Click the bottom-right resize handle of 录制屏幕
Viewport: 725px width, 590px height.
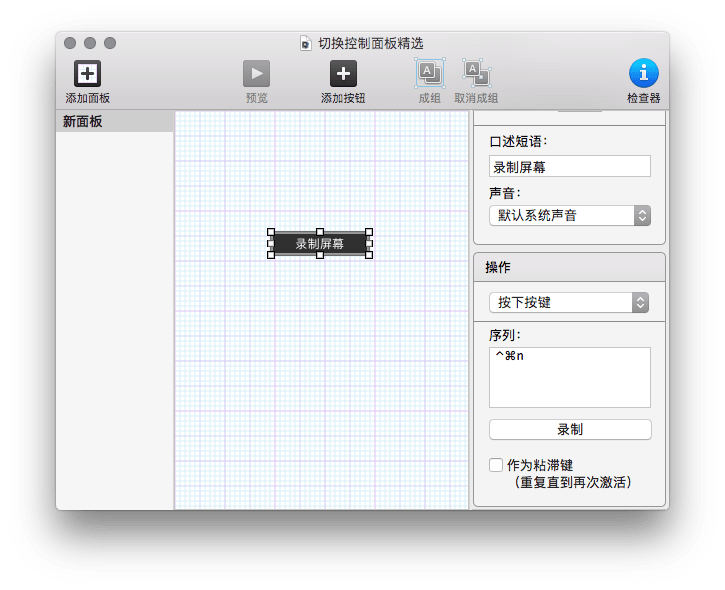tap(369, 255)
